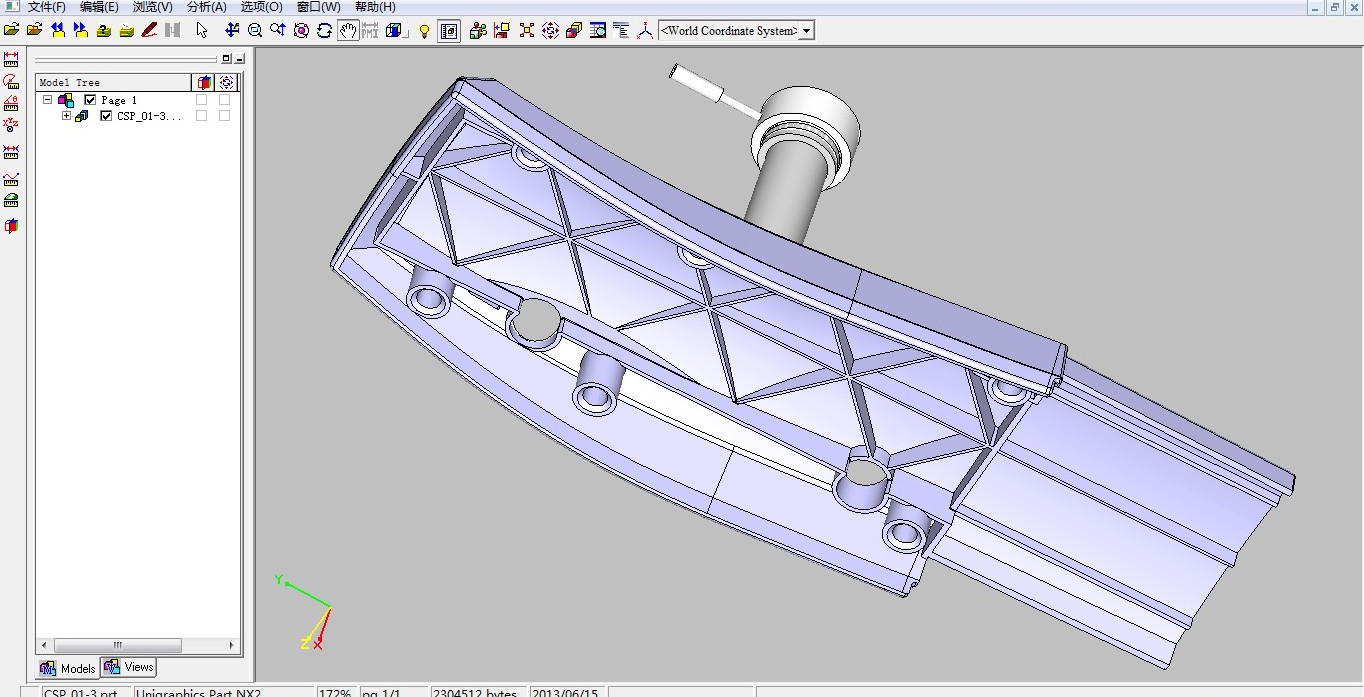Click the fit-all expand arrows icon

pyautogui.click(x=527, y=30)
